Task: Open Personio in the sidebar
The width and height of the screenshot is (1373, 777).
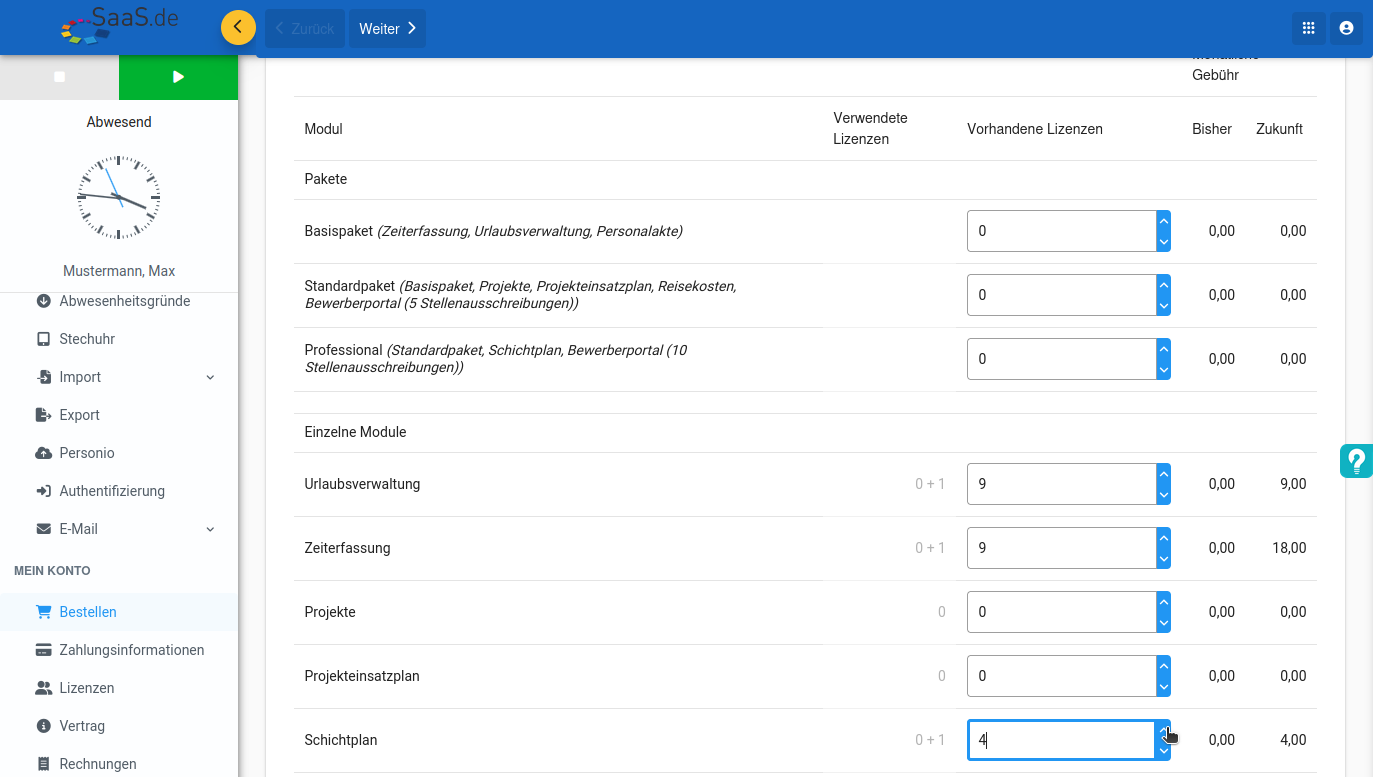Action: [x=87, y=453]
